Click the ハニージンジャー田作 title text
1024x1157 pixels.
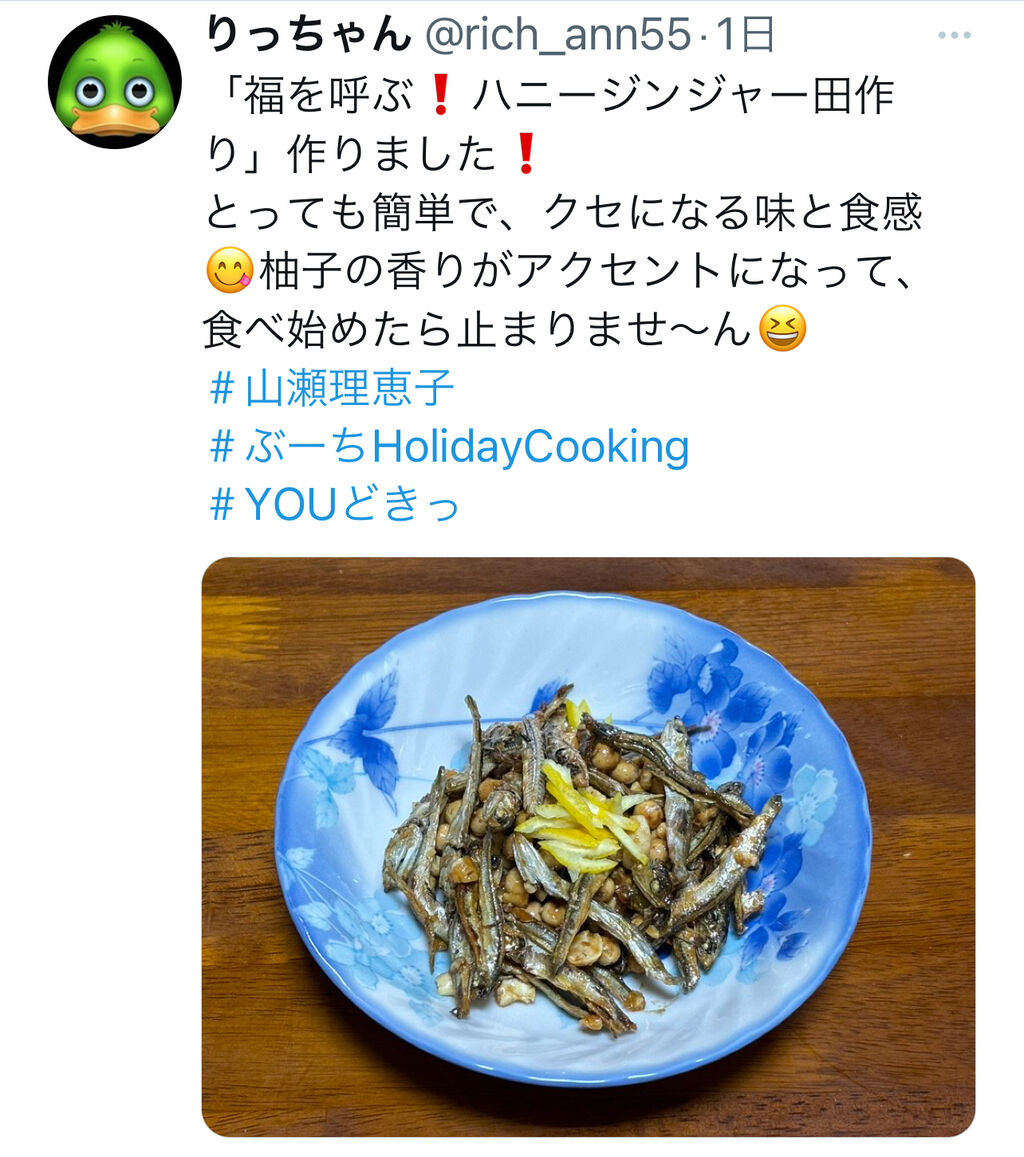click(683, 96)
